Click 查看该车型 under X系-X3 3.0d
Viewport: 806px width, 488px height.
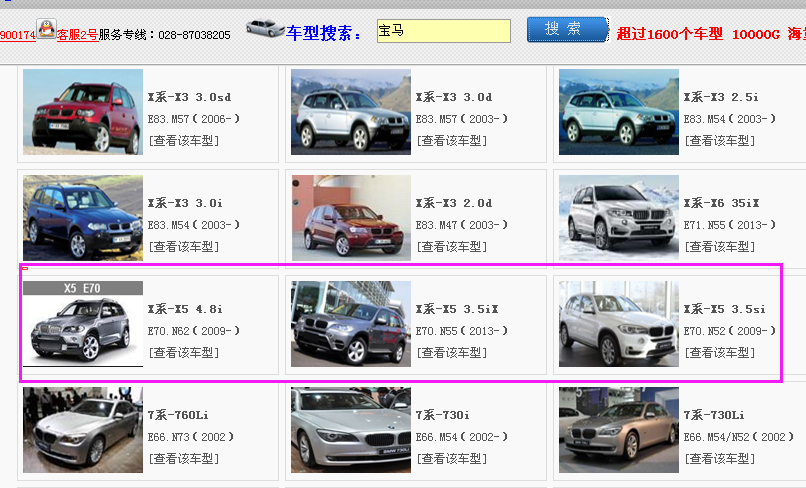coord(452,141)
